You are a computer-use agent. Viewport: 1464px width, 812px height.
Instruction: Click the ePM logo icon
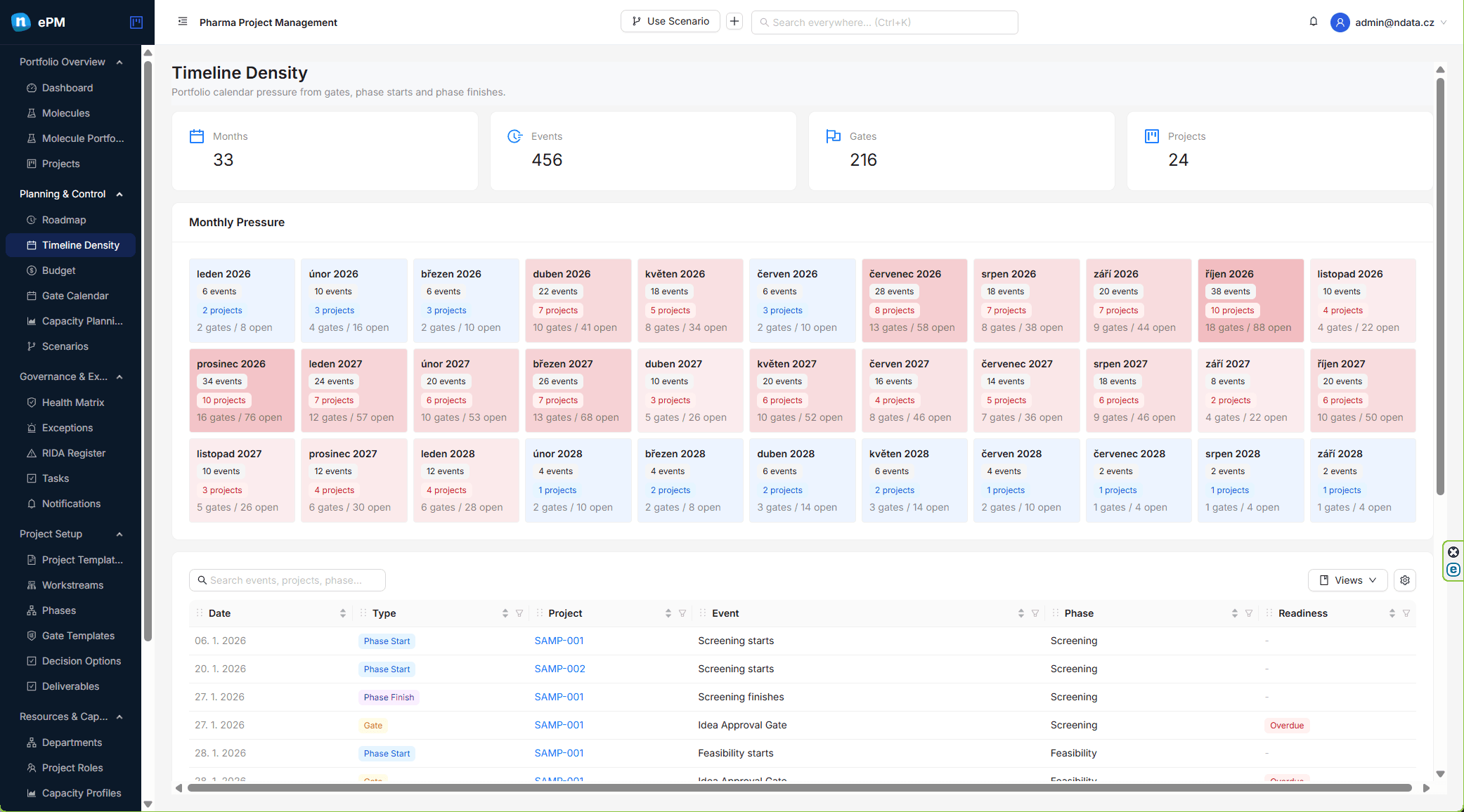tap(21, 22)
